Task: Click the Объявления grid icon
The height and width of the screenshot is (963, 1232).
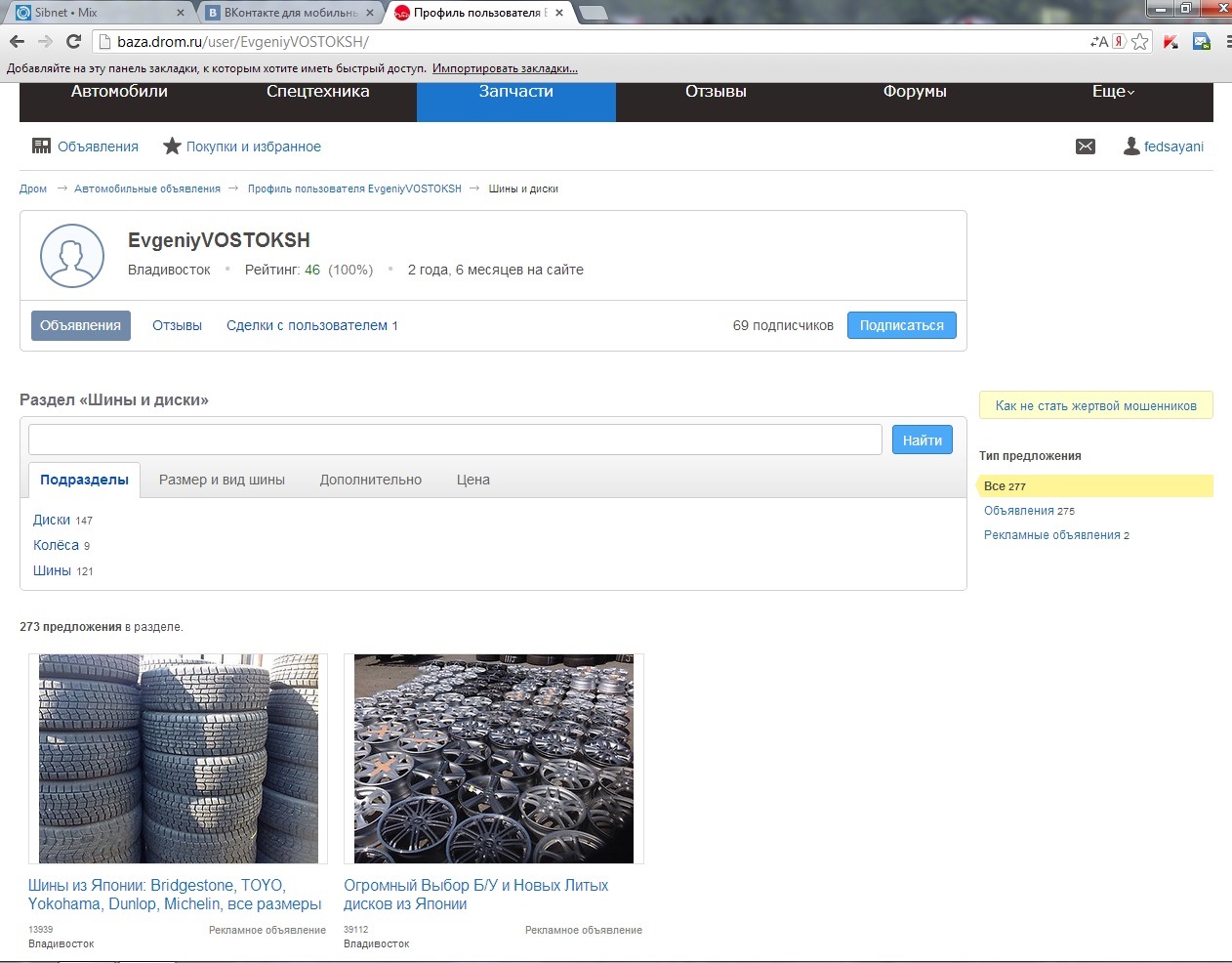Action: tap(41, 146)
